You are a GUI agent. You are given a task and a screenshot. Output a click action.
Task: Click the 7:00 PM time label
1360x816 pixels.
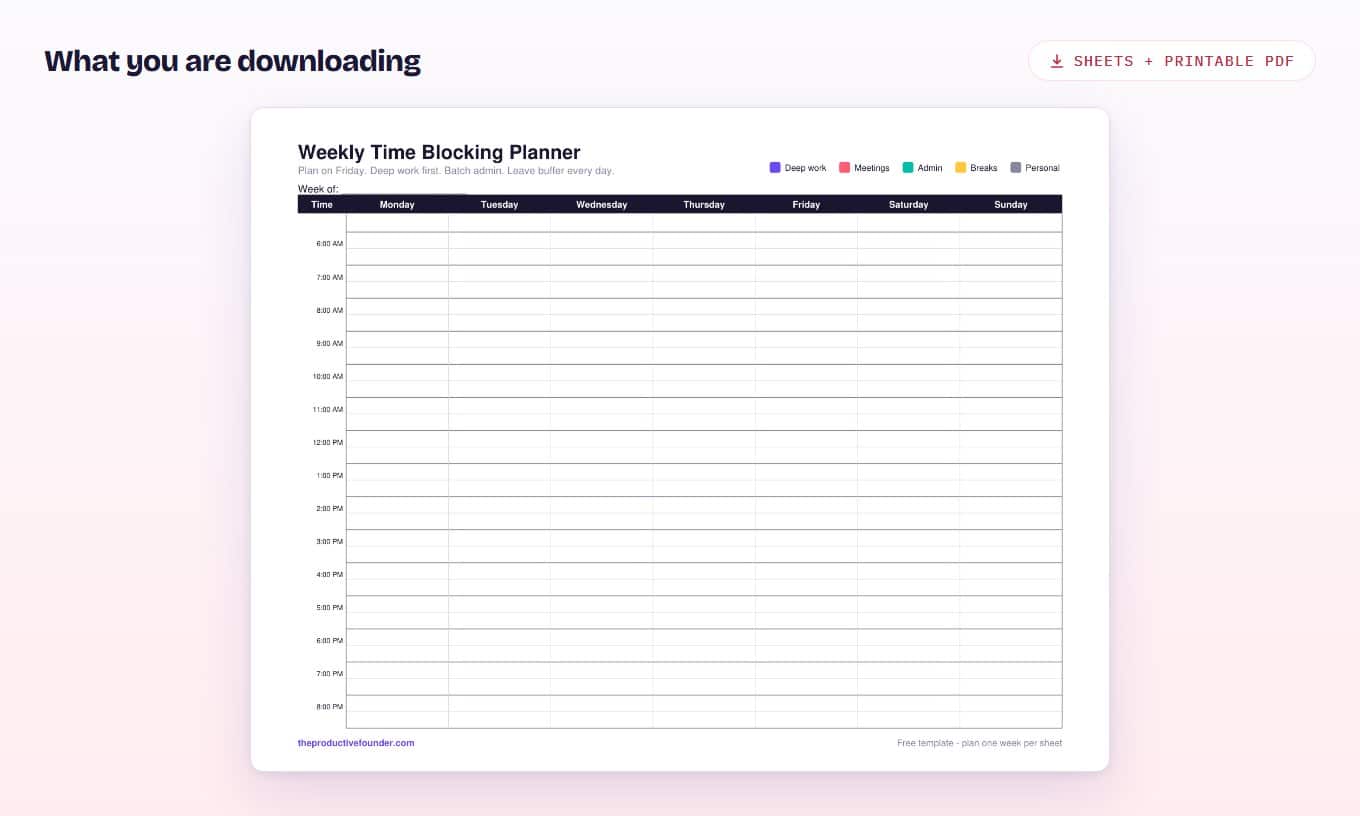330,673
